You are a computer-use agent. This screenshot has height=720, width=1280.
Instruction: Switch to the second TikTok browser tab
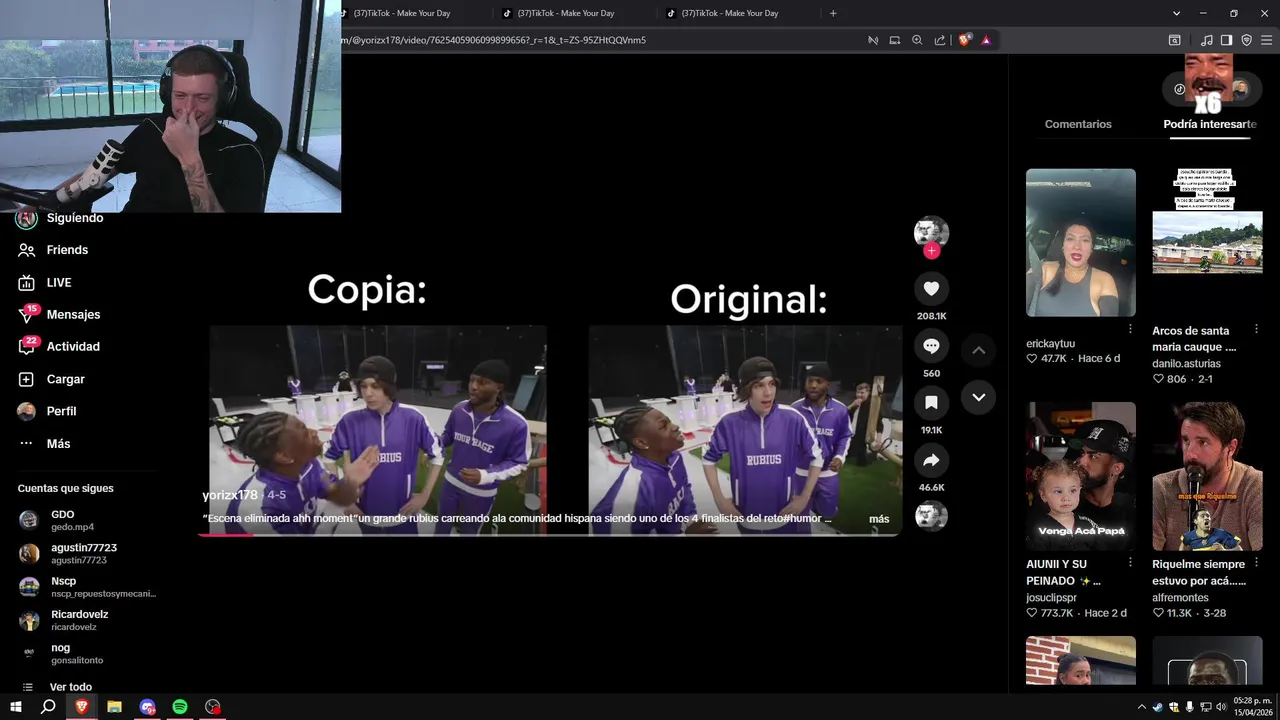pos(567,13)
